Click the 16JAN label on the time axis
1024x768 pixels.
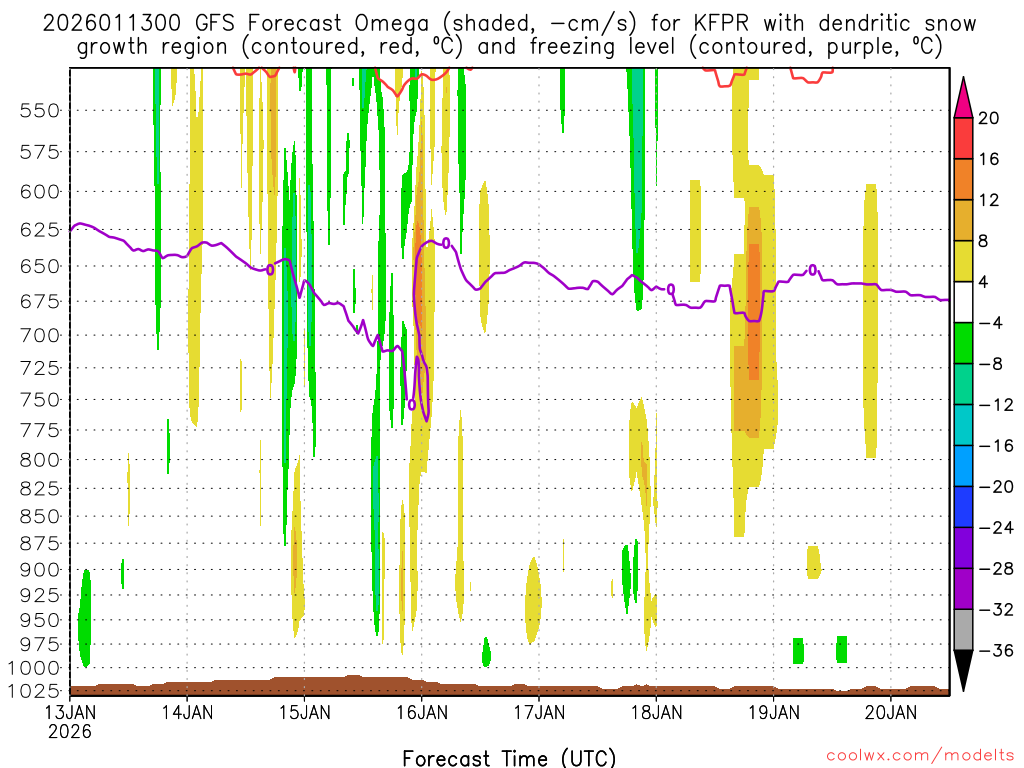coord(421,713)
